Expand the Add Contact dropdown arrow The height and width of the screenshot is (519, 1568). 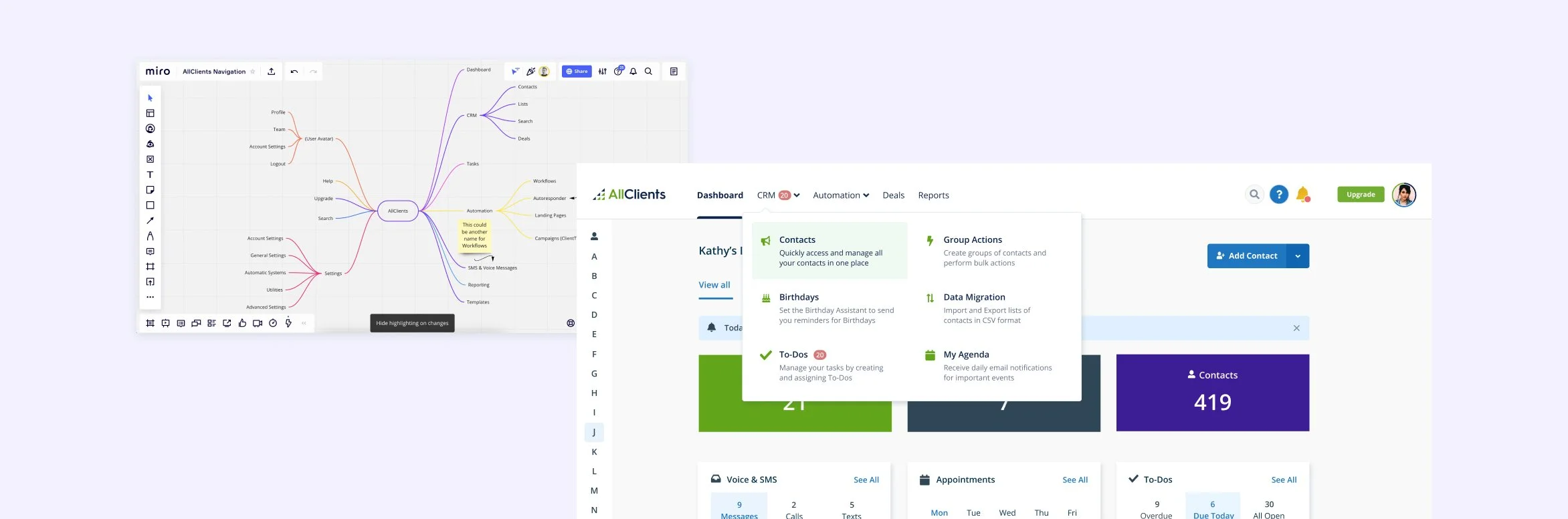(1298, 255)
